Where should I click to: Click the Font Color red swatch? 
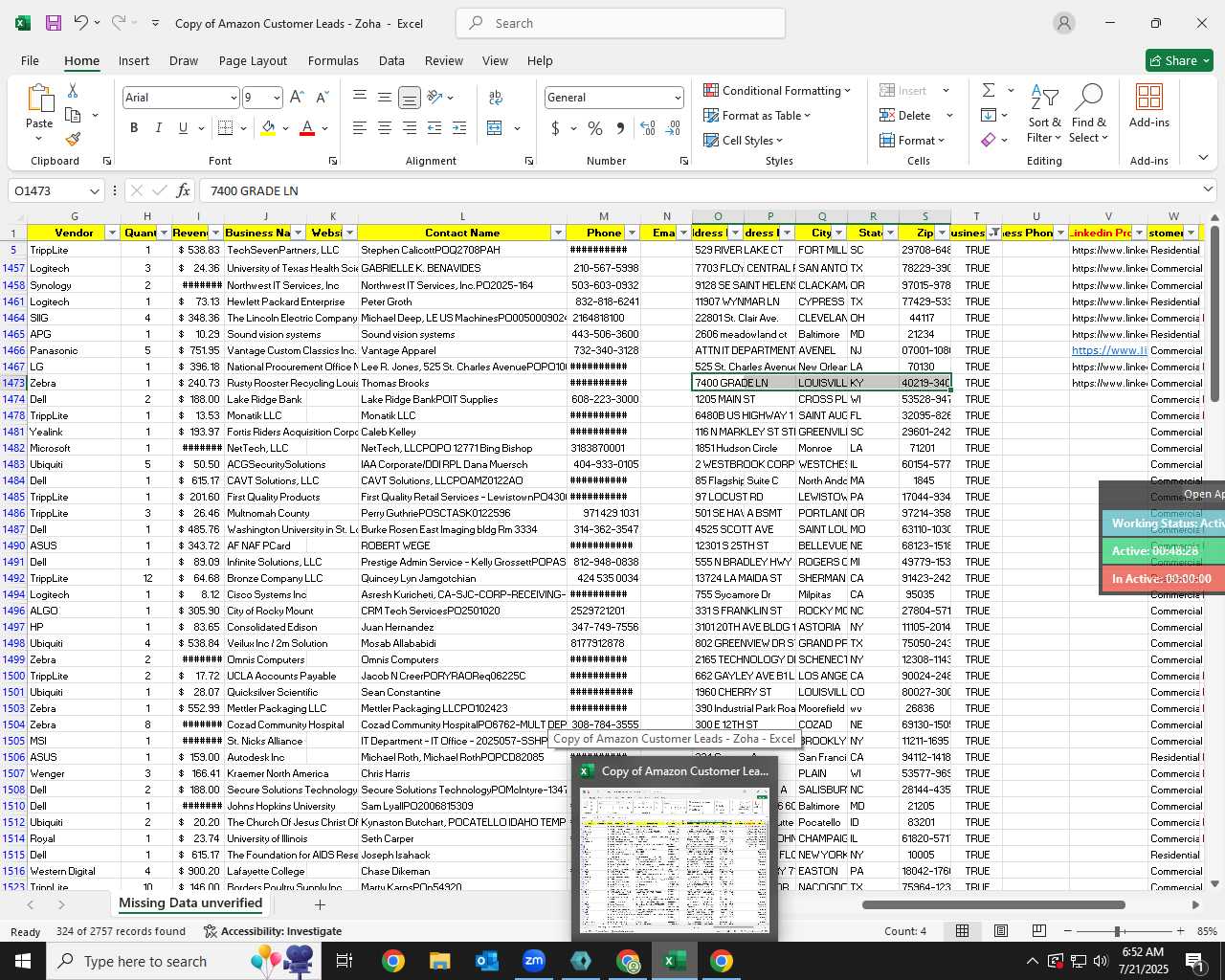pyautogui.click(x=307, y=128)
